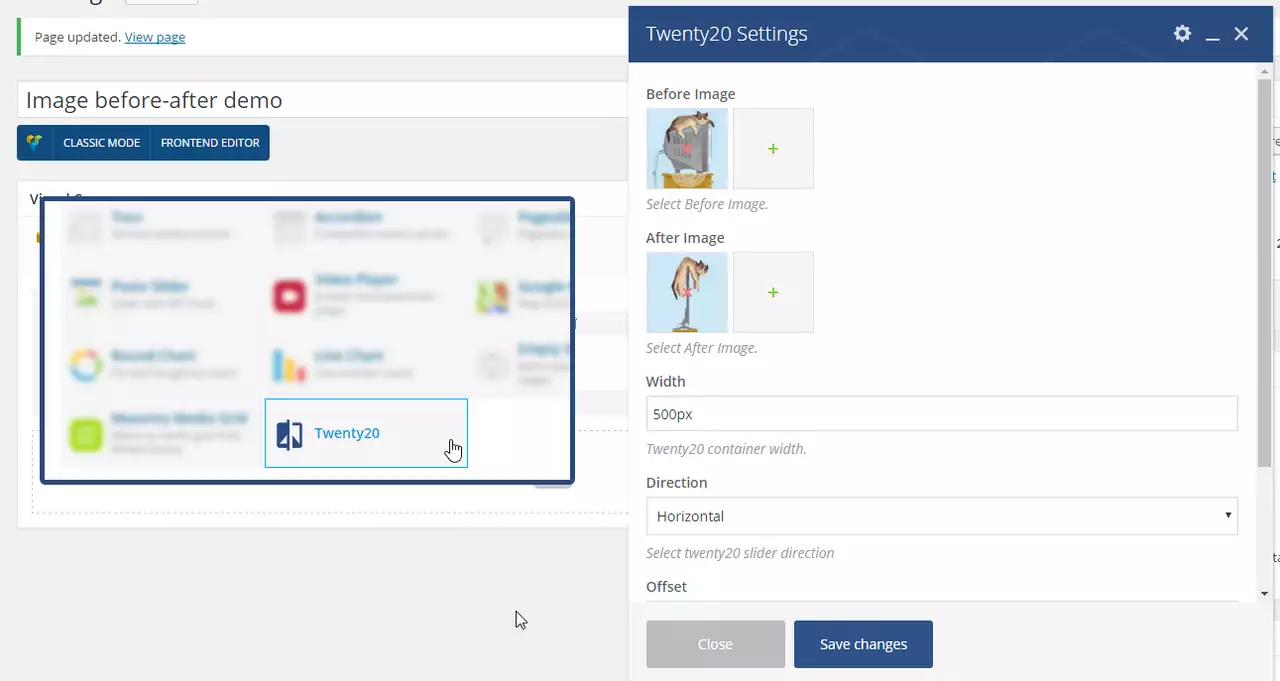Minimize the Twenty20 Settings panel

pos(1212,35)
